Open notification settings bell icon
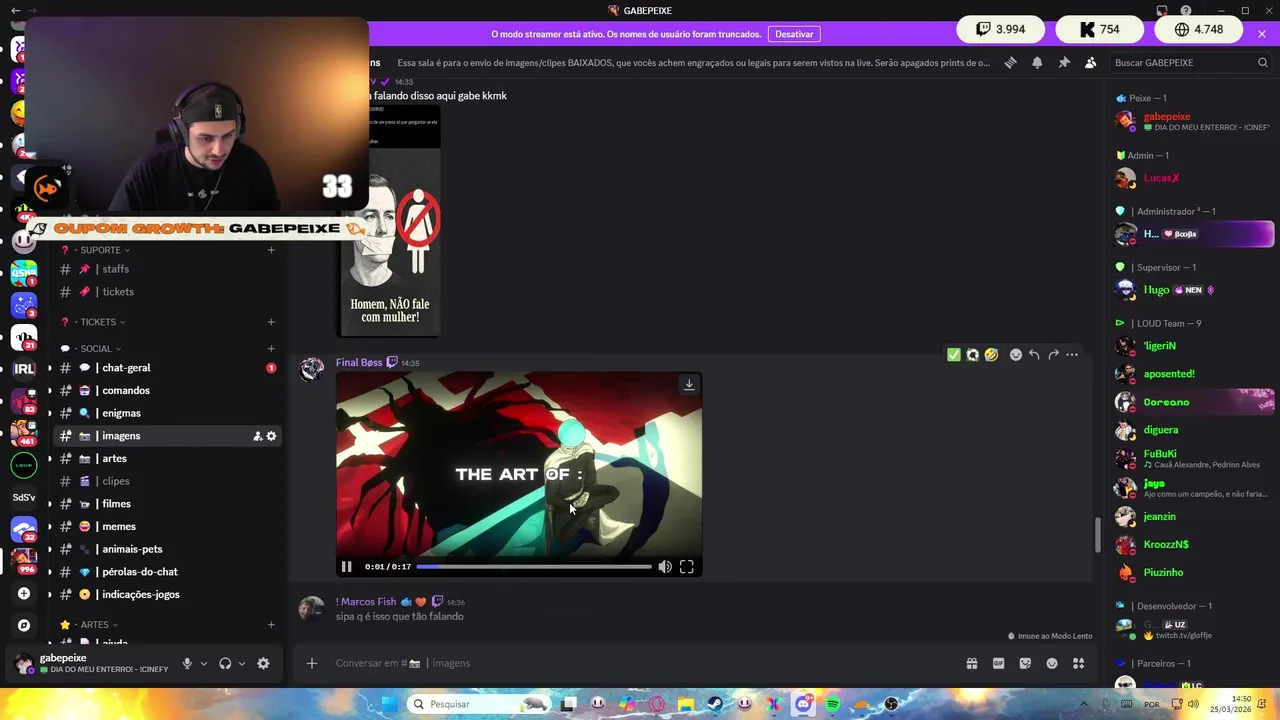This screenshot has width=1280, height=720. 1037,62
